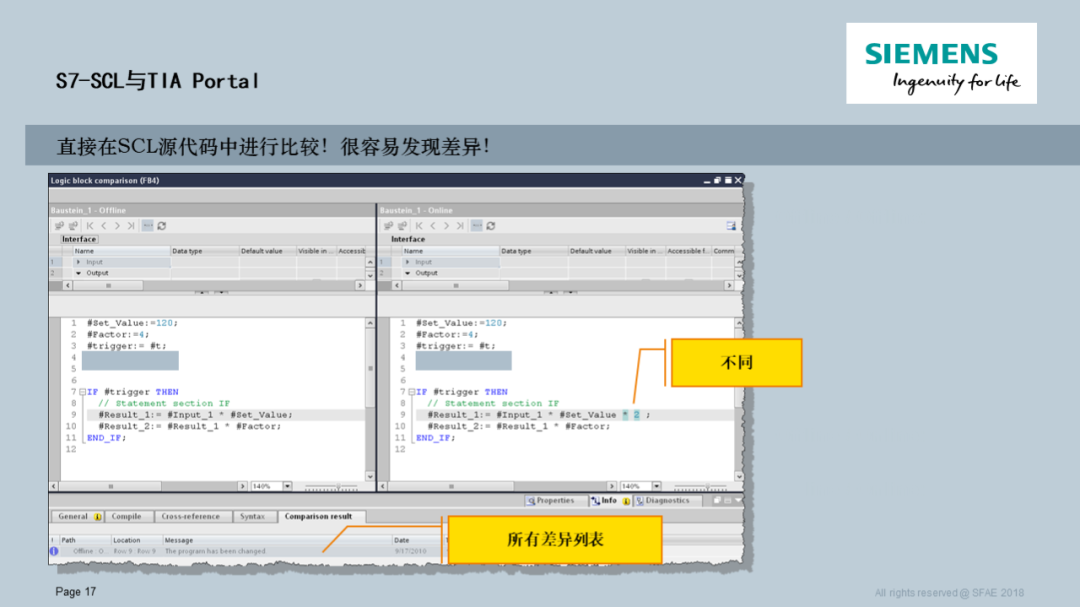Refresh the Online comparison view
Screen dimensions: 1080x607
(491, 226)
